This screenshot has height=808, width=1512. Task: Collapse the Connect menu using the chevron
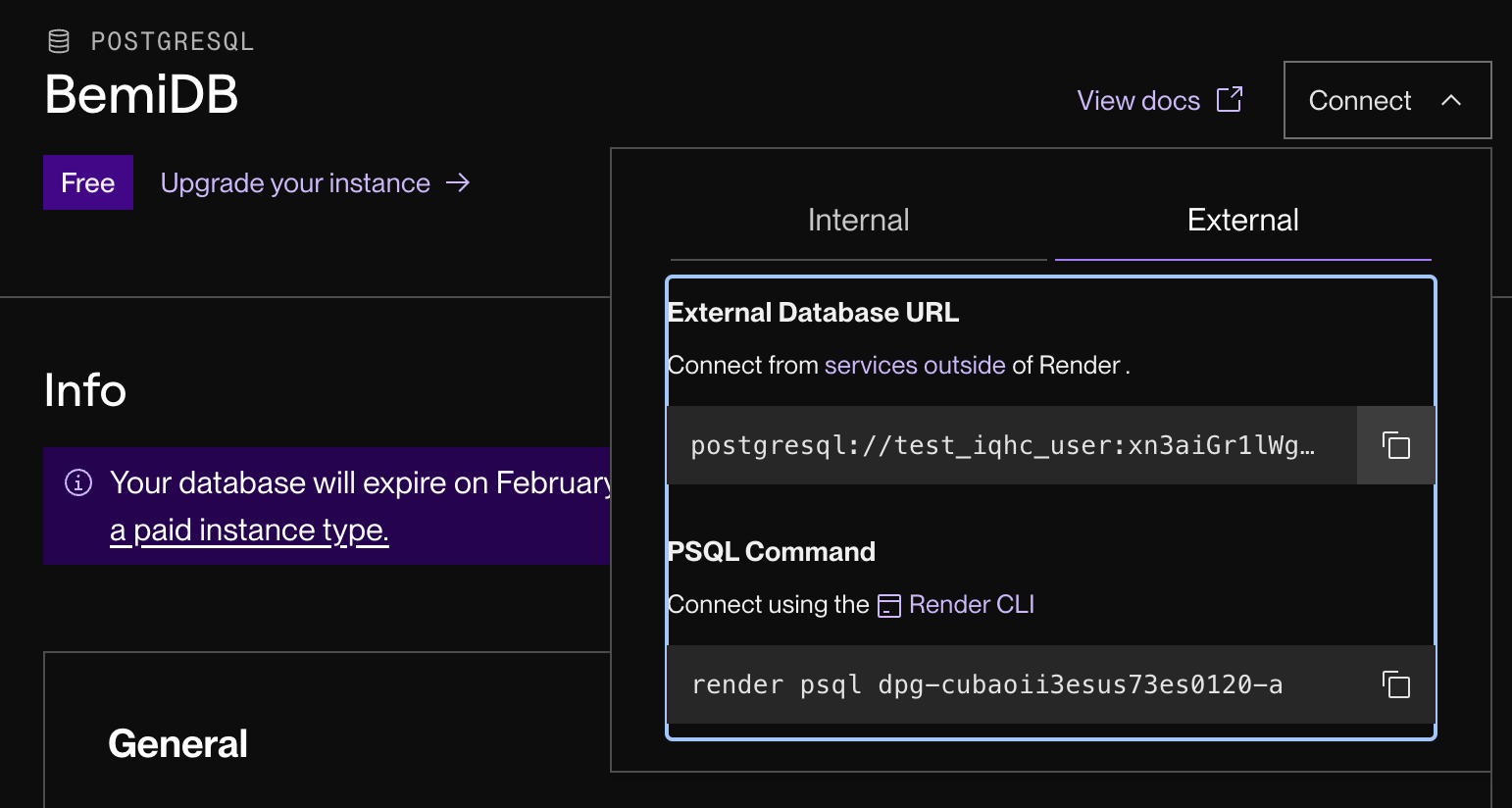coord(1451,100)
